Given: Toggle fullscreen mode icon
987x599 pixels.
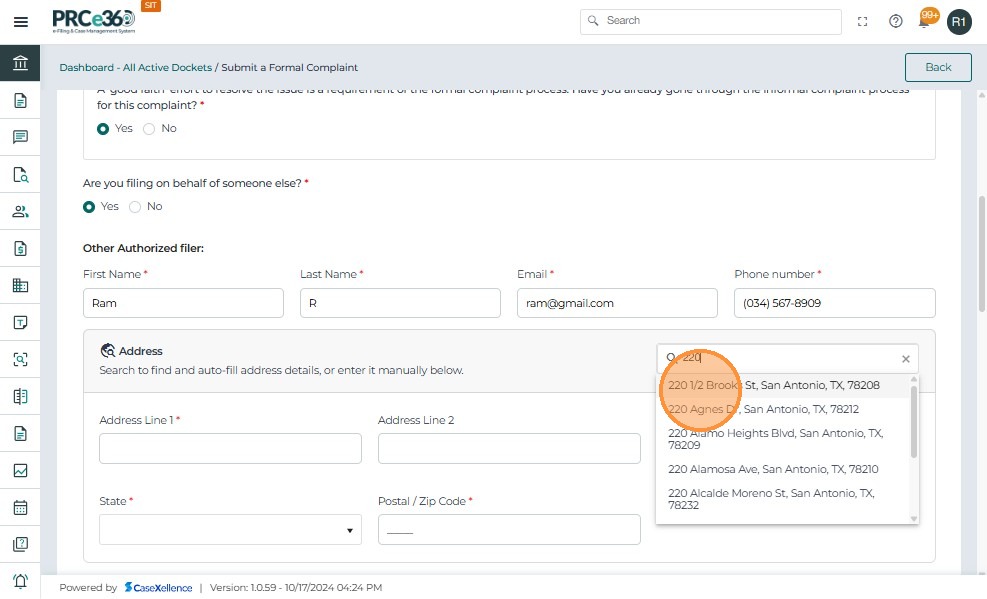Looking at the screenshot, I should [863, 21].
